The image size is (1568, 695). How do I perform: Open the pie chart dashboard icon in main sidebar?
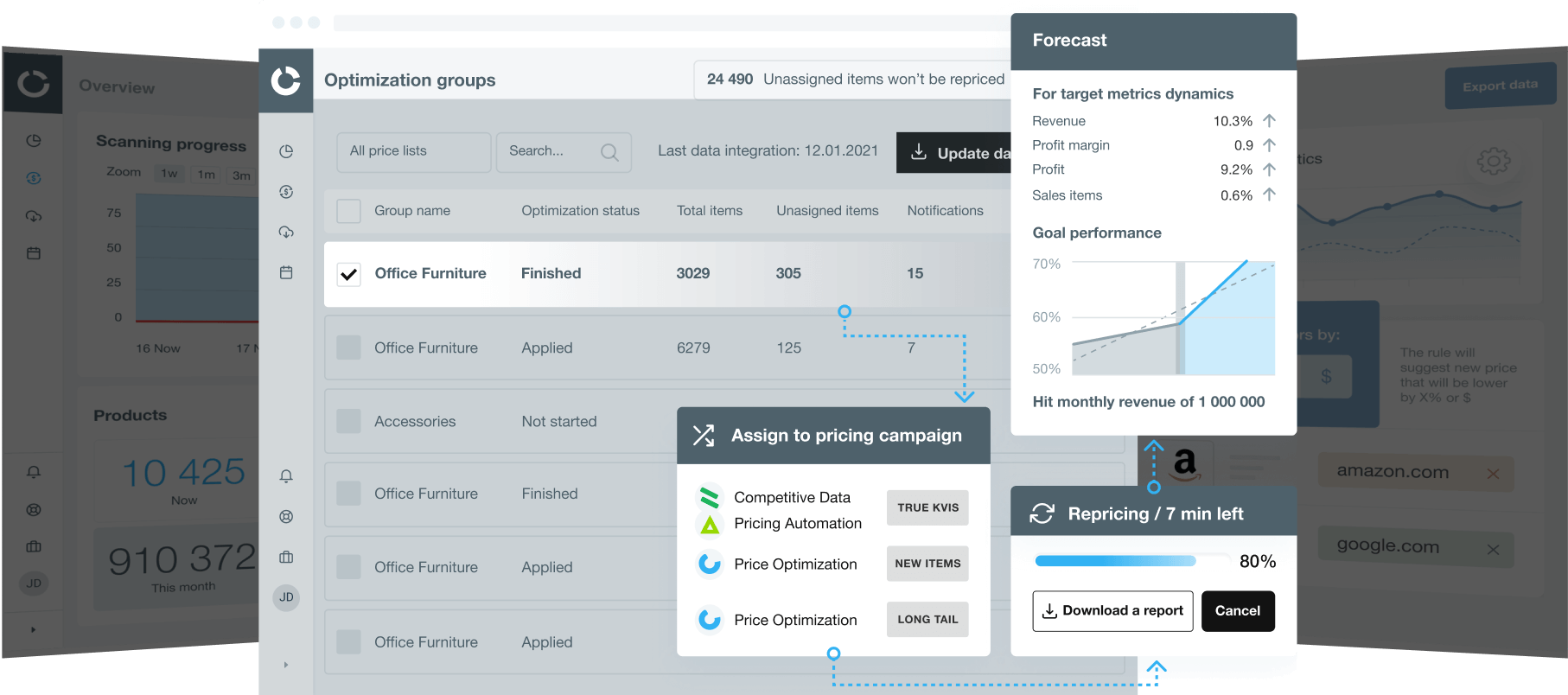click(x=286, y=151)
